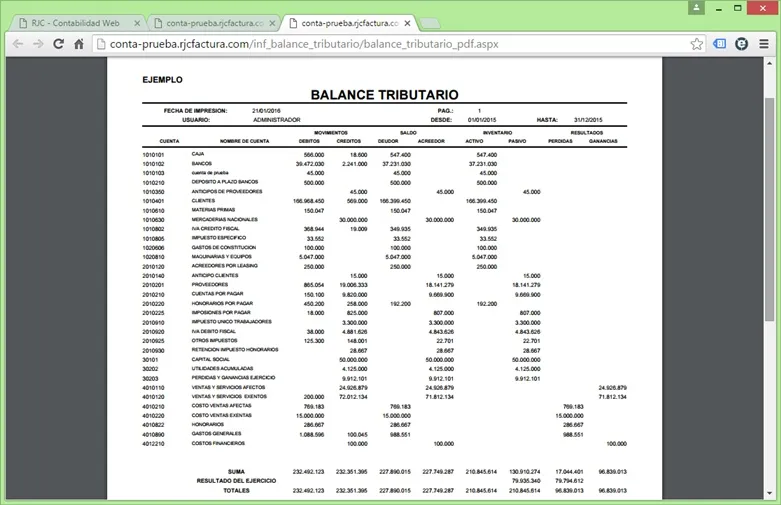Click the CAPITAL SOCIAL account name
This screenshot has height=505, width=781.
click(211, 359)
